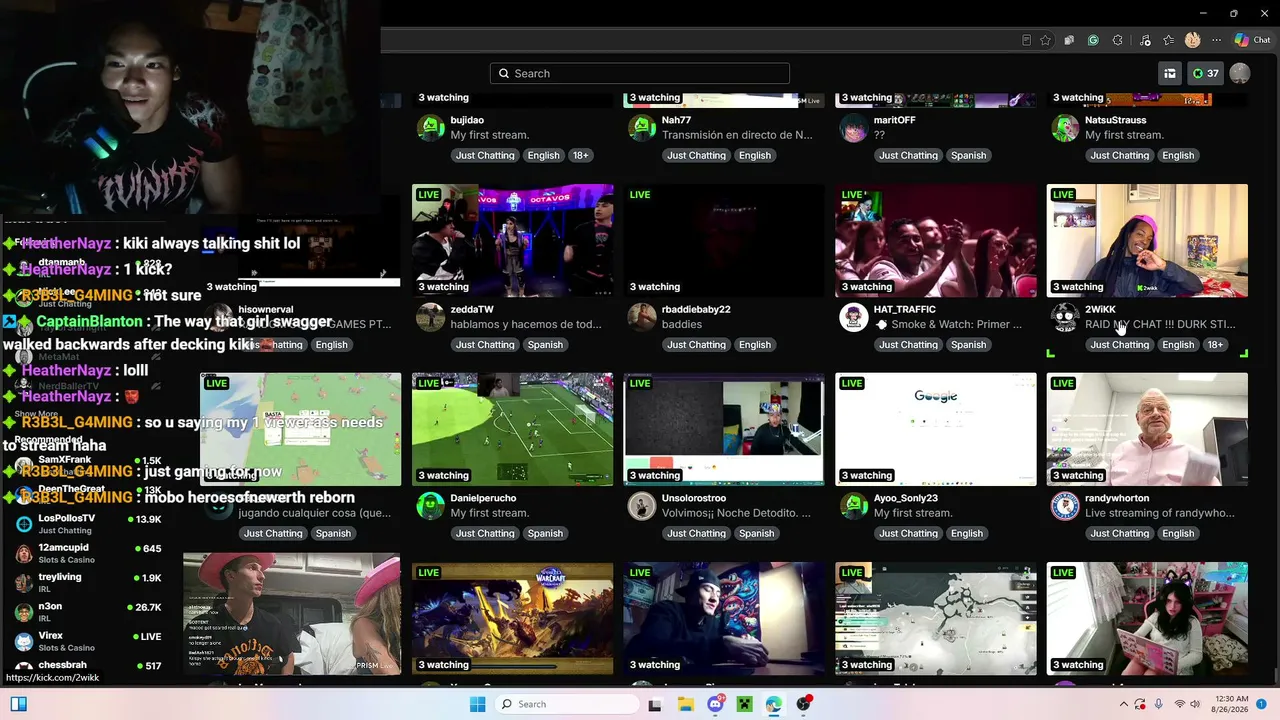Open the Kick drops chest icon
Image resolution: width=1280 pixels, height=720 pixels.
tap(1169, 73)
